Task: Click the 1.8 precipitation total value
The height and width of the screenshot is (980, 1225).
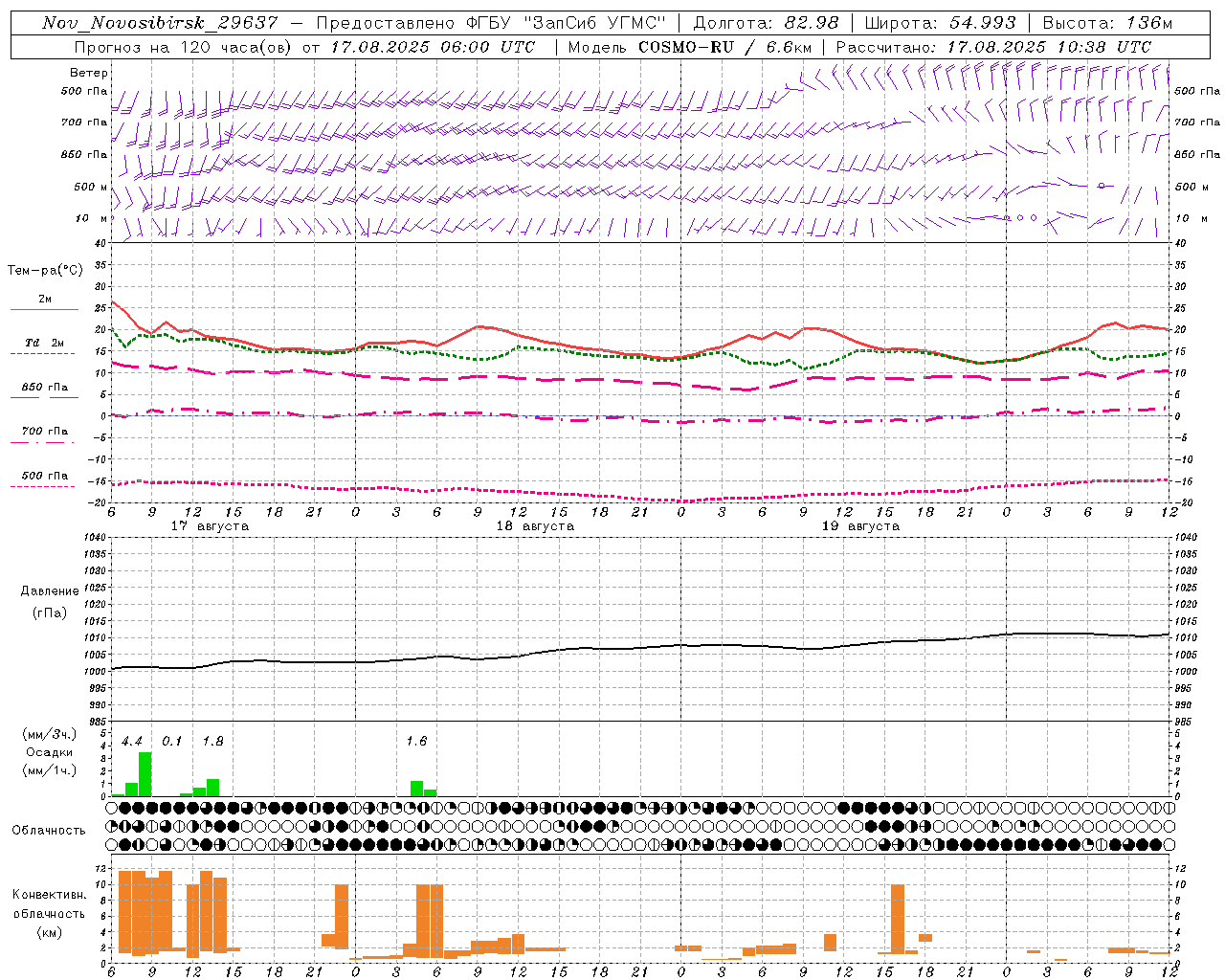Action: tap(212, 741)
